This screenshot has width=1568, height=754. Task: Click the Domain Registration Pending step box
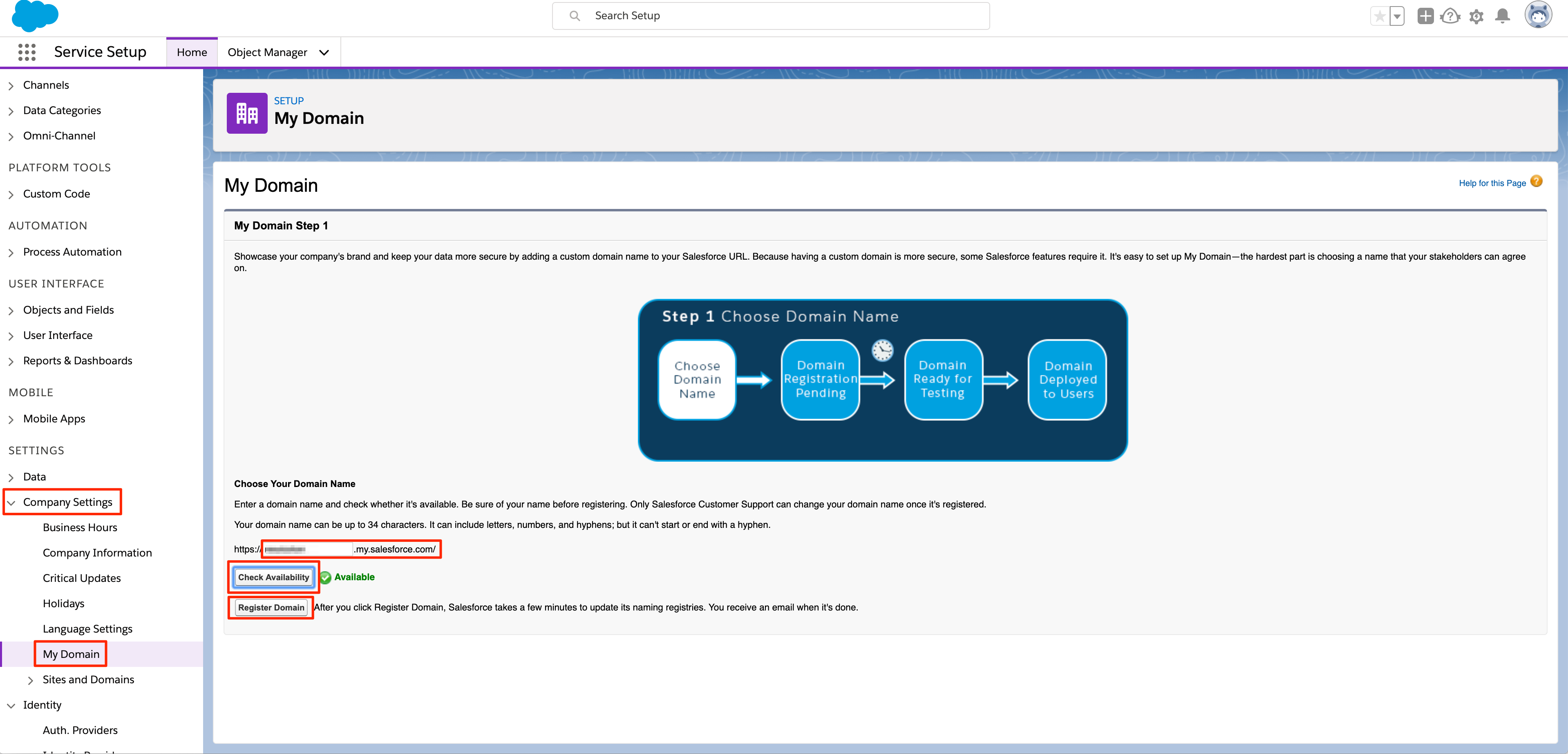coord(821,379)
